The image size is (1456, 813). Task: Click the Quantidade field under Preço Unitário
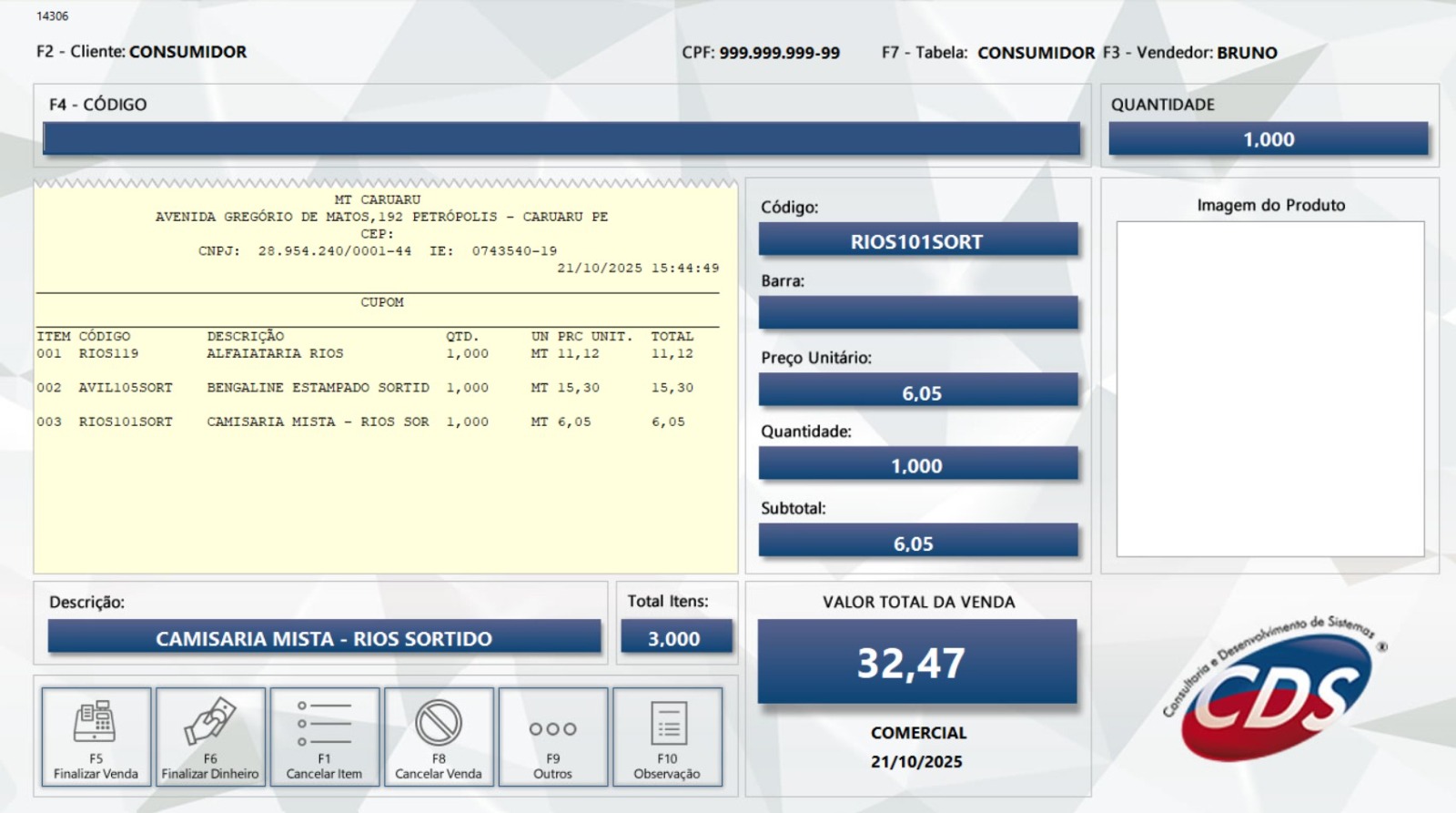coord(918,463)
